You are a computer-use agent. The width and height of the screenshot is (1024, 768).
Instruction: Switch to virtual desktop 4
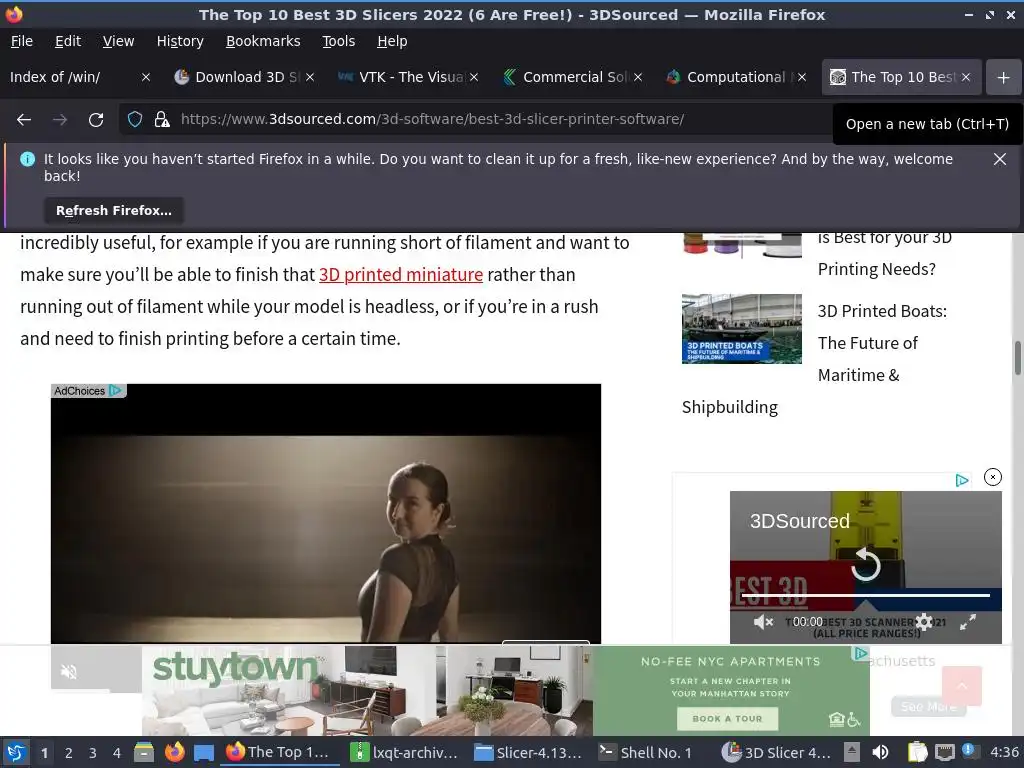pos(117,753)
